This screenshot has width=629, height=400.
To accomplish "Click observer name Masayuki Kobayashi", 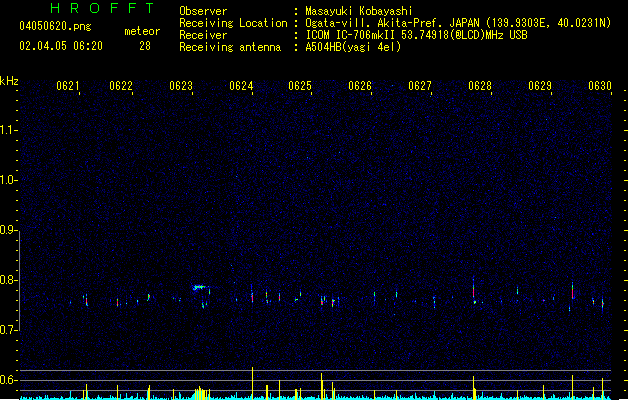I will (359, 11).
